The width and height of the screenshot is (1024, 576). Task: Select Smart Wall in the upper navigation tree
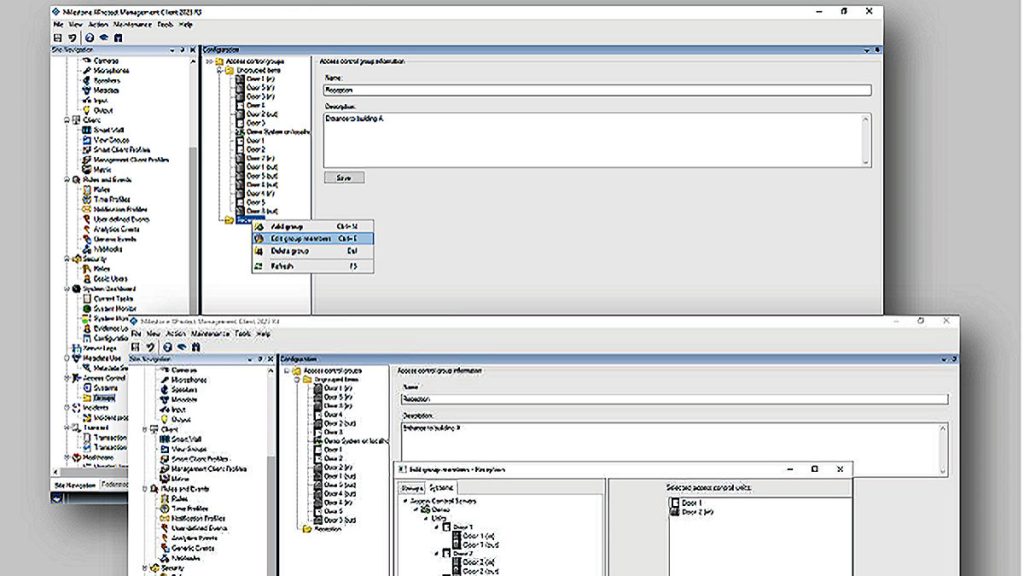[99, 130]
